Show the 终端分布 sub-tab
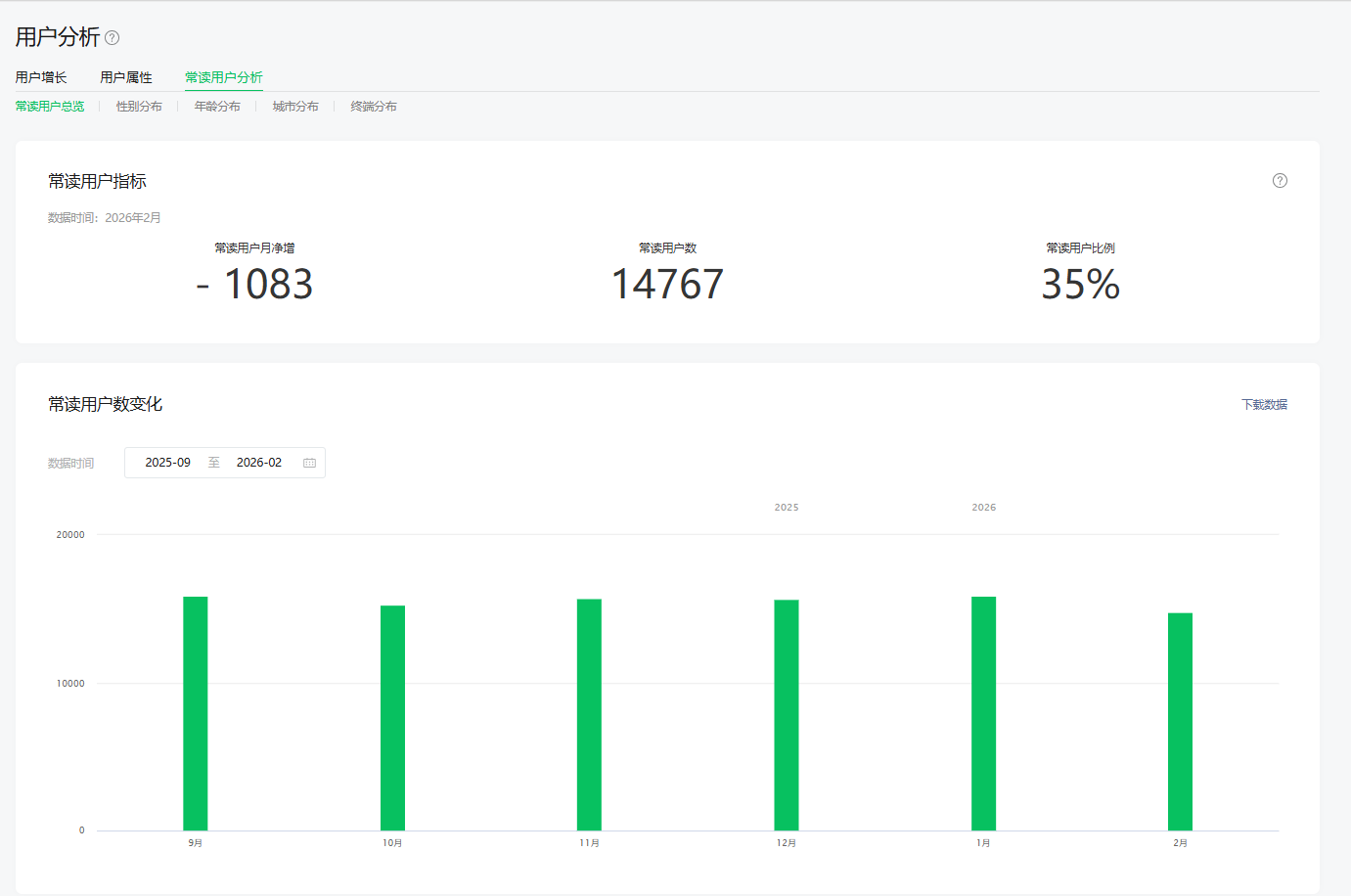The width and height of the screenshot is (1351, 896). pyautogui.click(x=374, y=107)
